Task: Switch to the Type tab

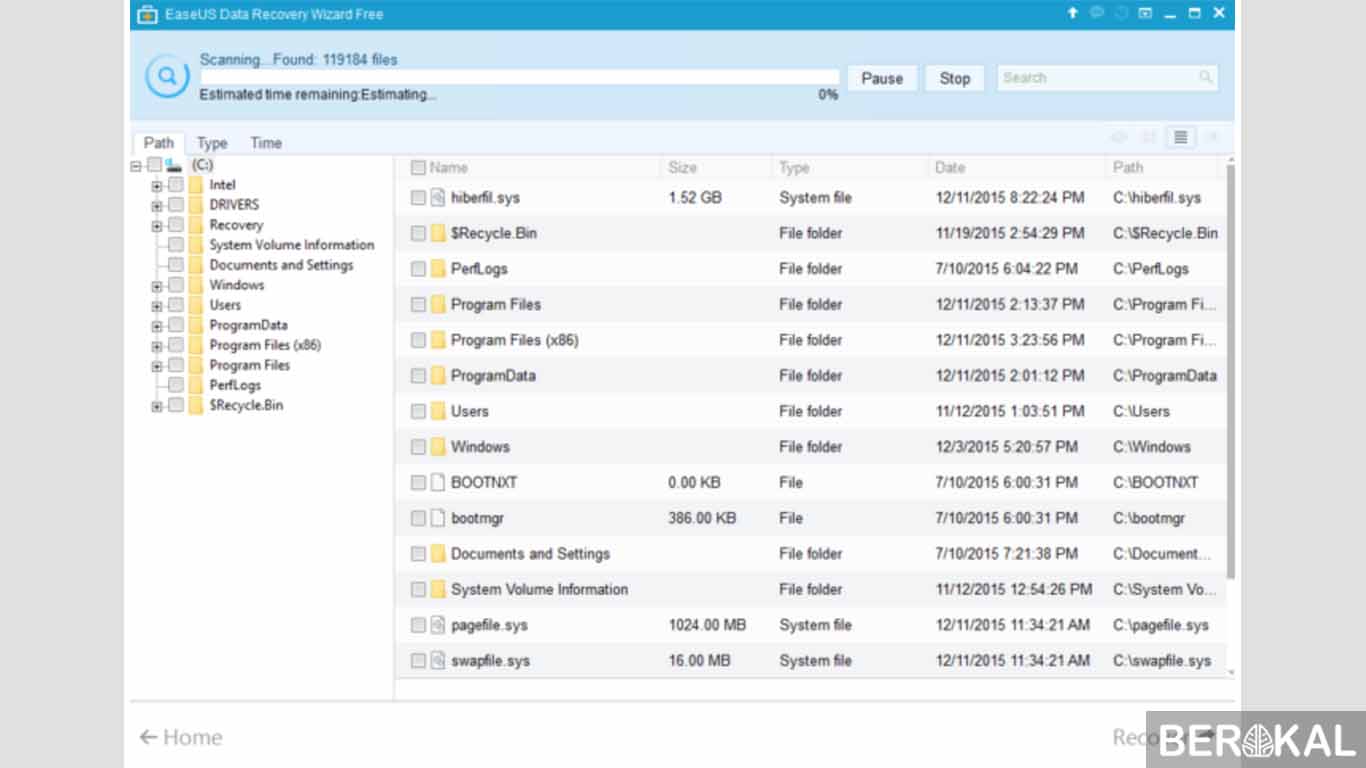Action: [211, 143]
